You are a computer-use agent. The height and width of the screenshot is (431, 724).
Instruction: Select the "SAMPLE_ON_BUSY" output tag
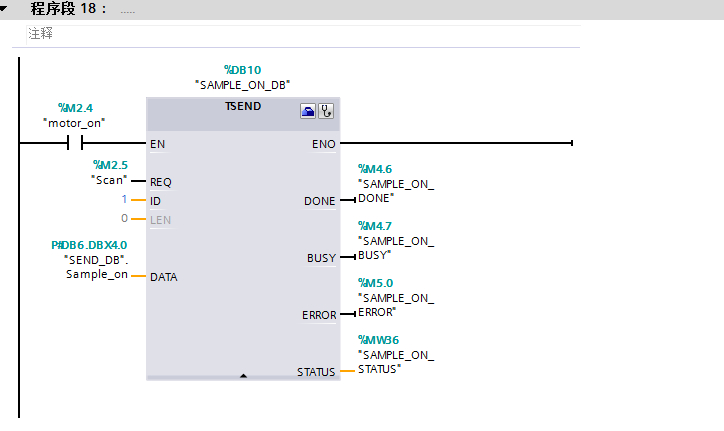point(396,248)
